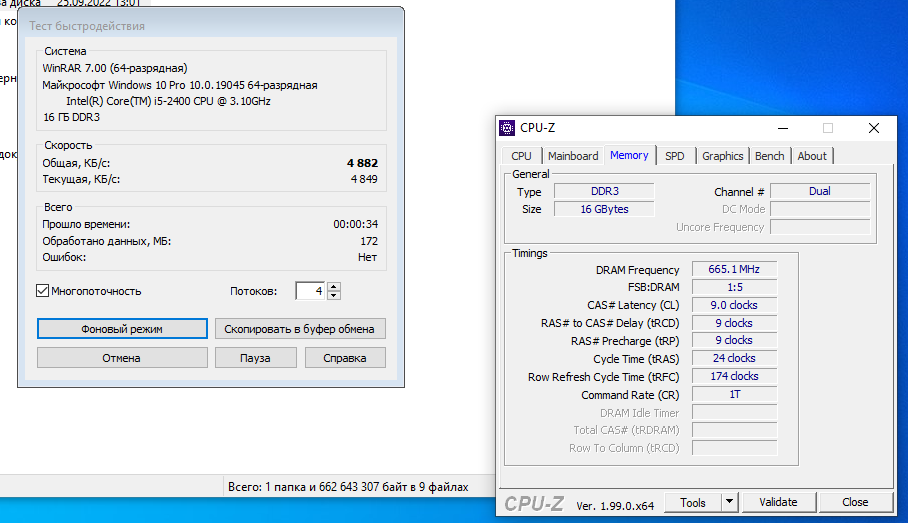Click Скопировать в буфер обмена button
Screen dimensions: 908x523
[300, 328]
